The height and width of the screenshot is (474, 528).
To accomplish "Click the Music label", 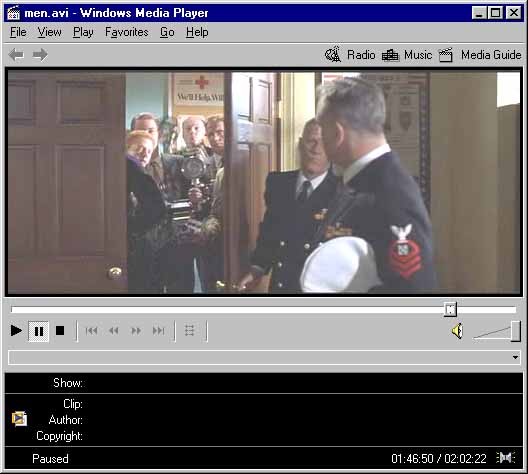I will [418, 55].
